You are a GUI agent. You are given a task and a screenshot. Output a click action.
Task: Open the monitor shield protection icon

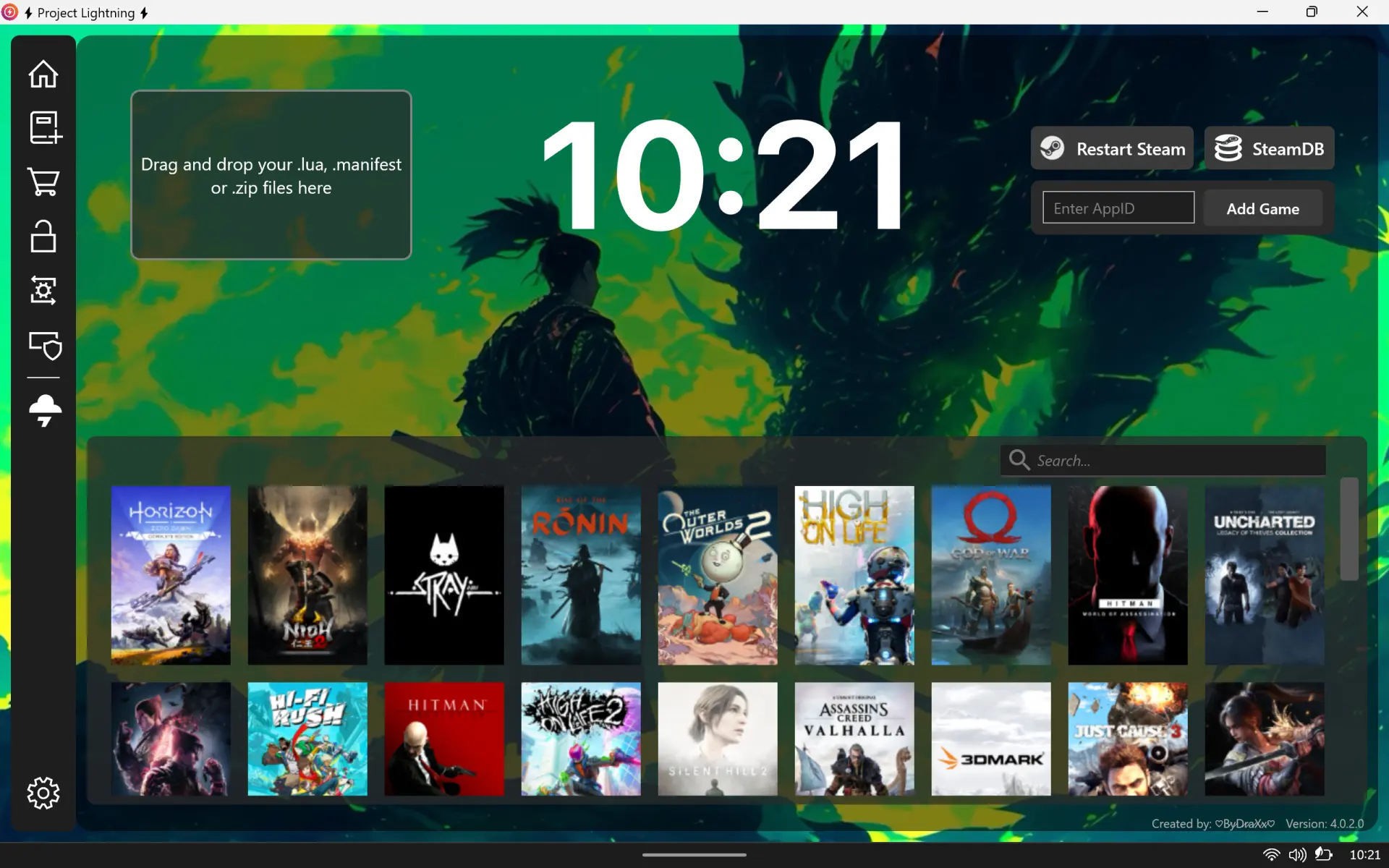[45, 345]
